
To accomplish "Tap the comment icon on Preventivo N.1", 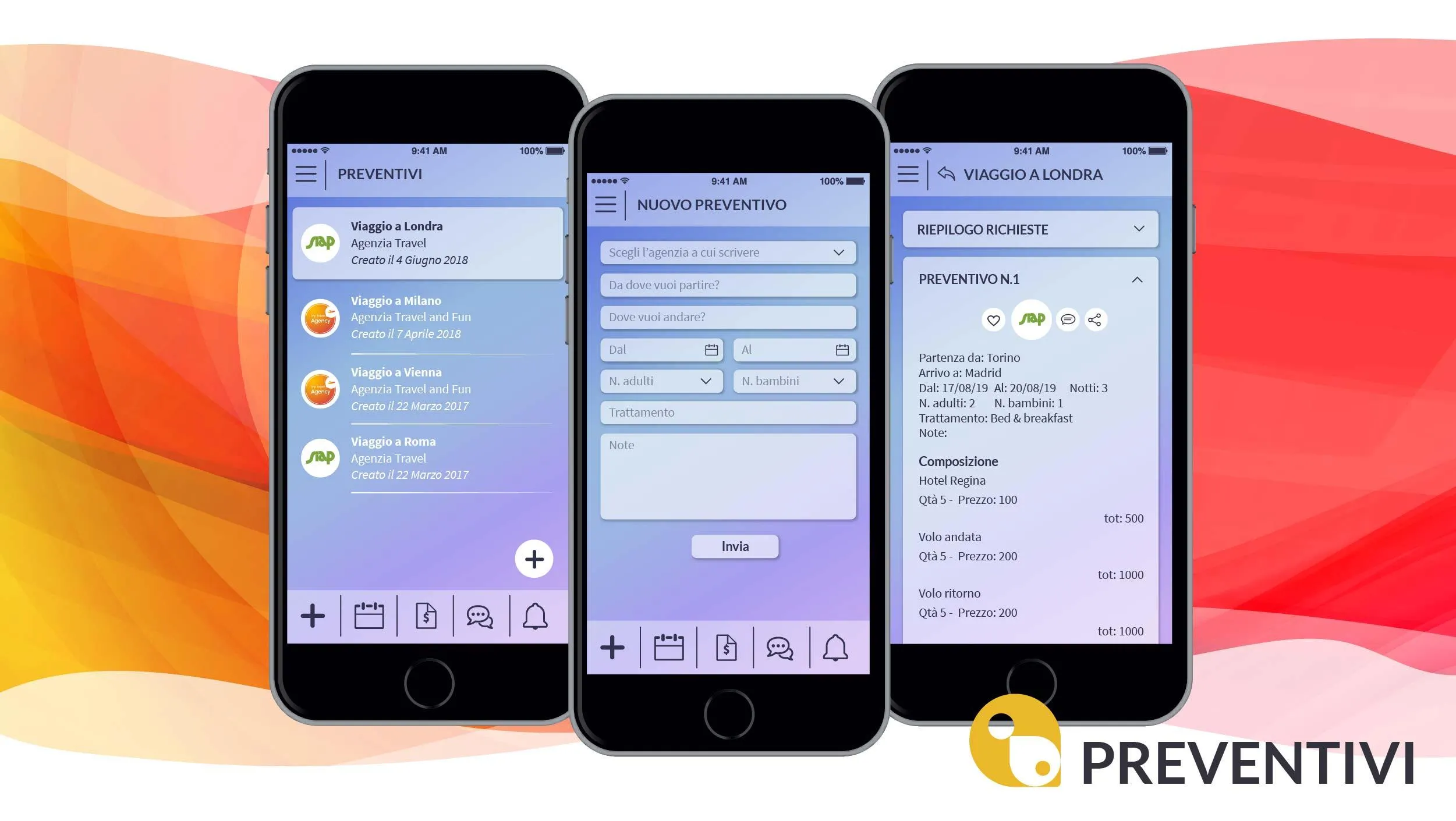I will point(1064,318).
